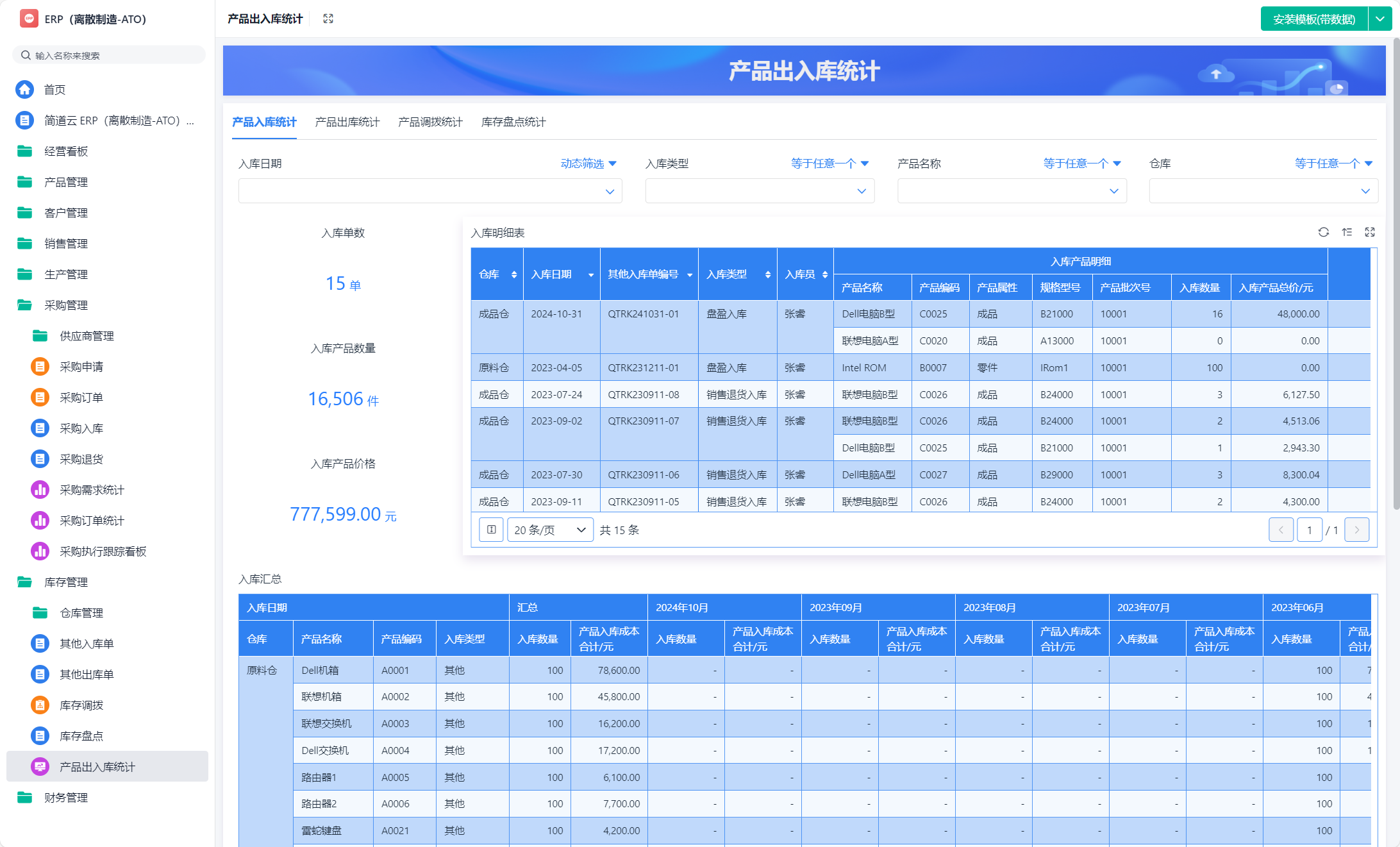Image resolution: width=1400 pixels, height=847 pixels.
Task: Toggle sort on the 仓库 column header
Action: tap(513, 274)
